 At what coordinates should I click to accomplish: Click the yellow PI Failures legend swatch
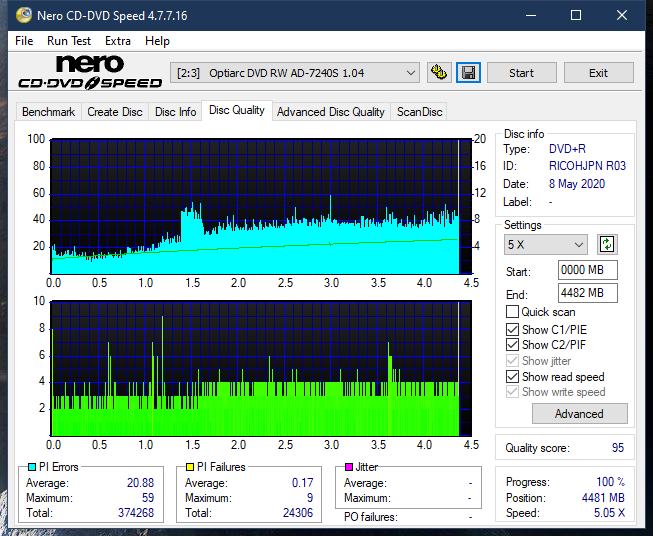(190, 467)
